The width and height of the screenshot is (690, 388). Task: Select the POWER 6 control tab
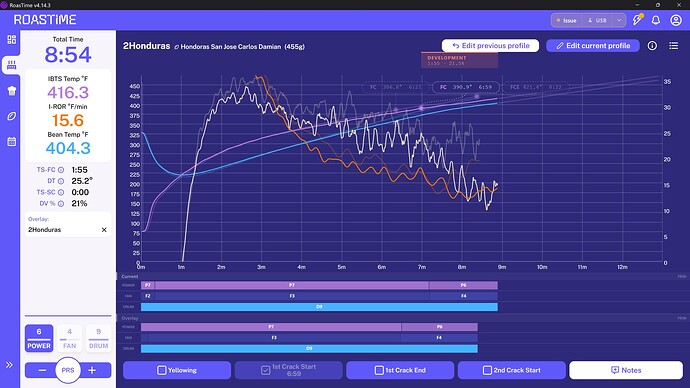tap(39, 338)
